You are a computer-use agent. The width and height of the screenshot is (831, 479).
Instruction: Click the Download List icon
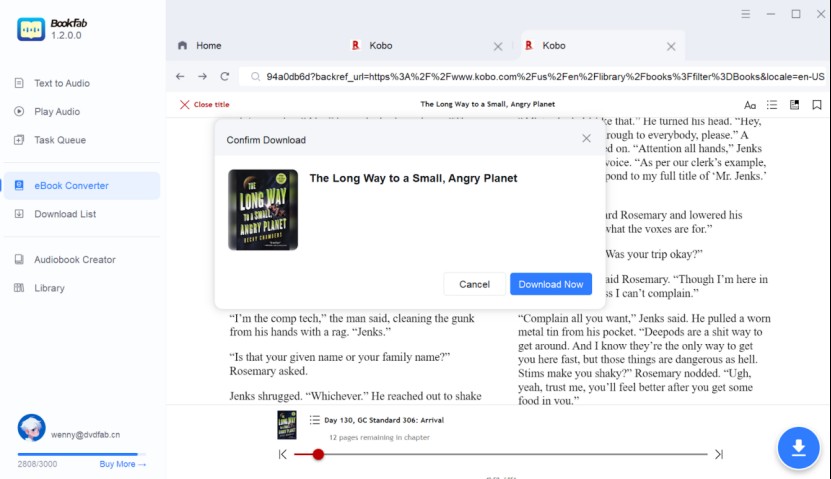click(x=19, y=214)
